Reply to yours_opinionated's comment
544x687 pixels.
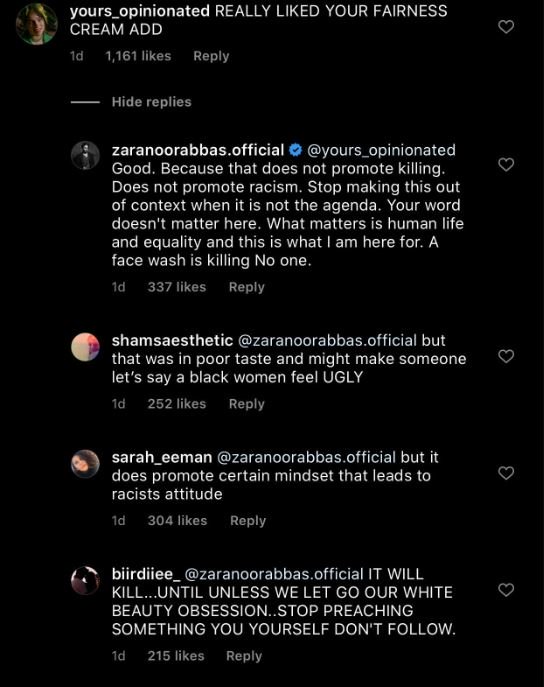pyautogui.click(x=211, y=56)
